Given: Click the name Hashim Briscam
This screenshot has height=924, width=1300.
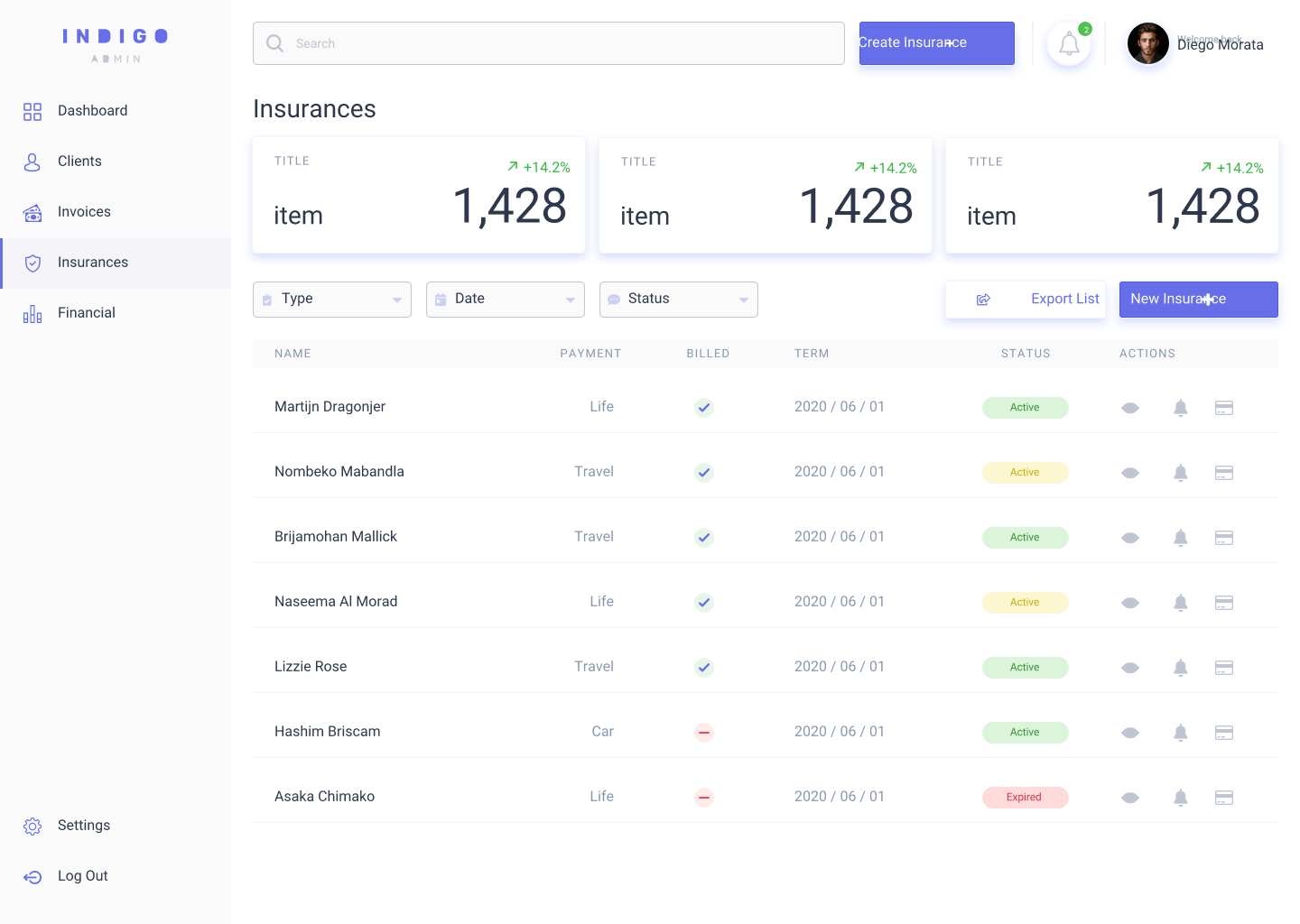Looking at the screenshot, I should click(327, 732).
